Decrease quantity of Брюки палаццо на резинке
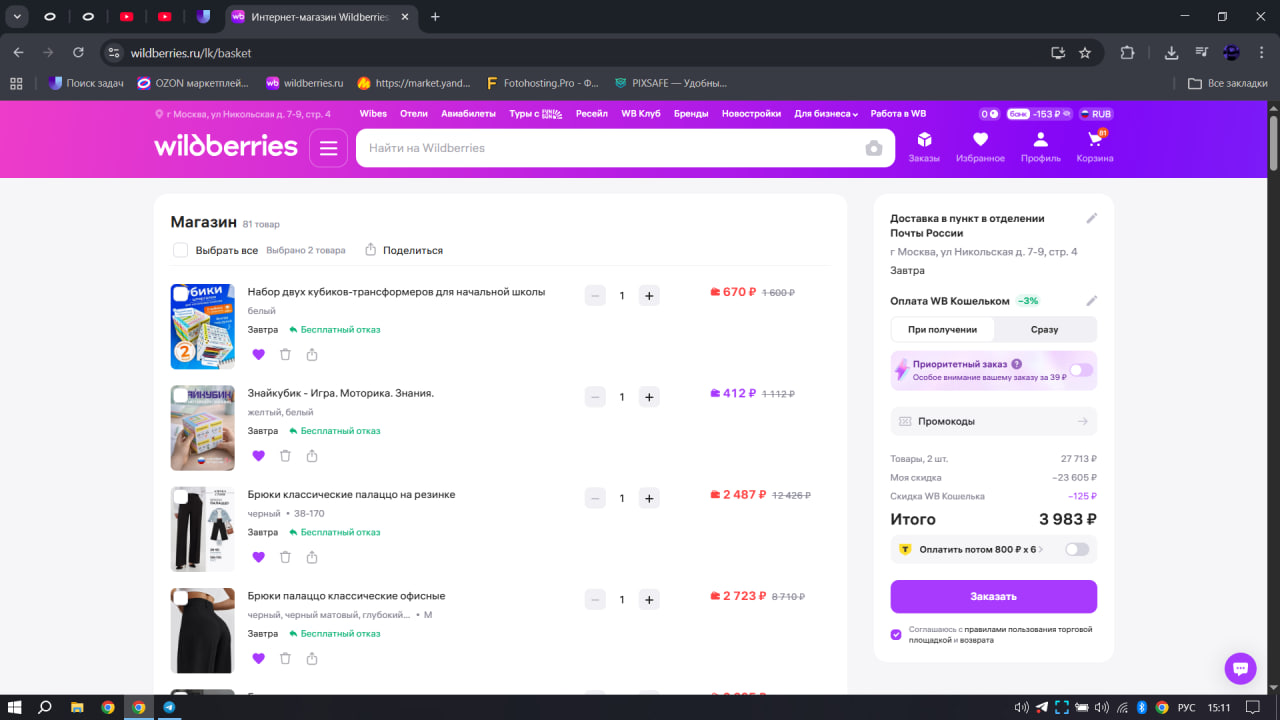The height and width of the screenshot is (720, 1280). coord(595,498)
